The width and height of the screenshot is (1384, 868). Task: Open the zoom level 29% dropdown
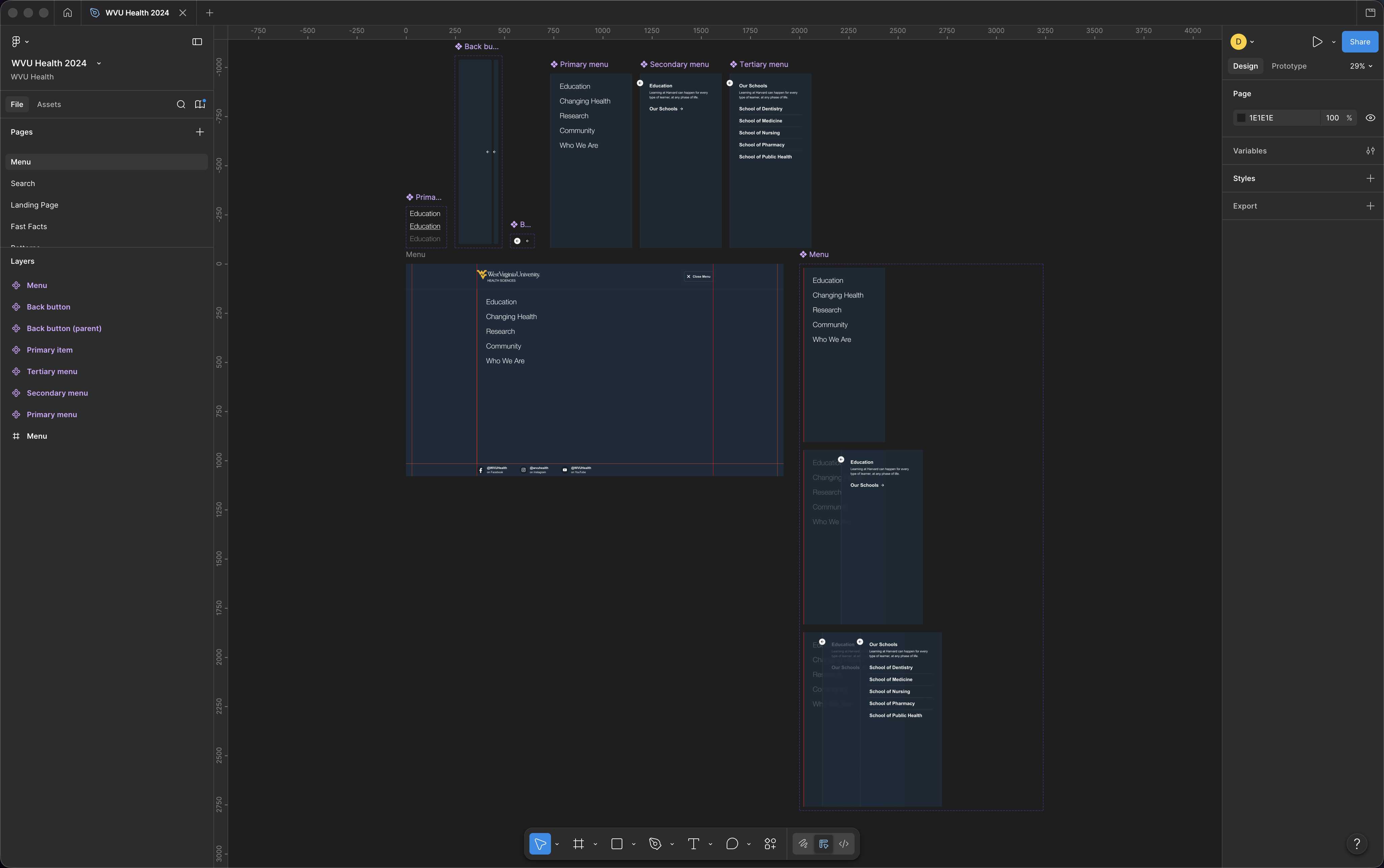click(1361, 66)
